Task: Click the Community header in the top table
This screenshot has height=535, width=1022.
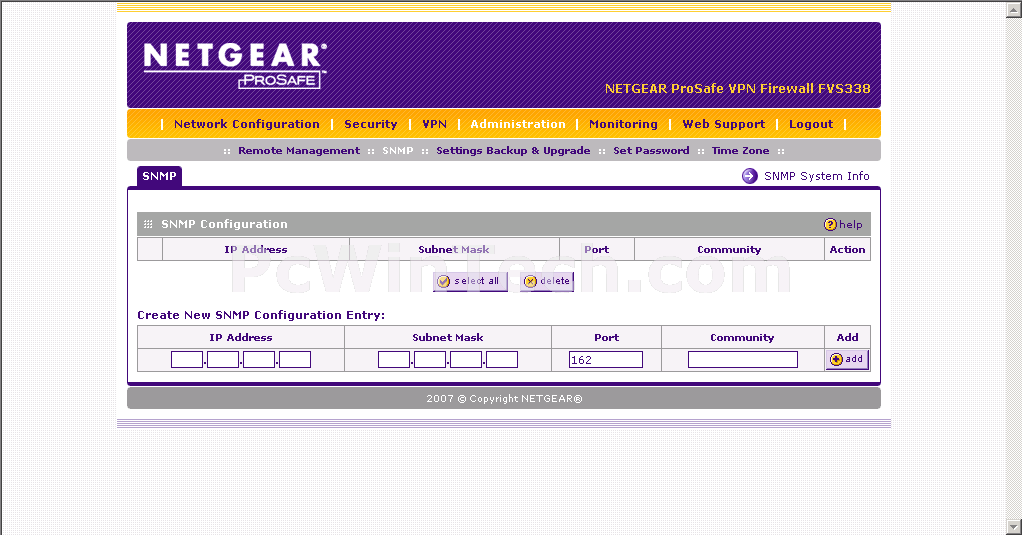Action: pyautogui.click(x=729, y=250)
